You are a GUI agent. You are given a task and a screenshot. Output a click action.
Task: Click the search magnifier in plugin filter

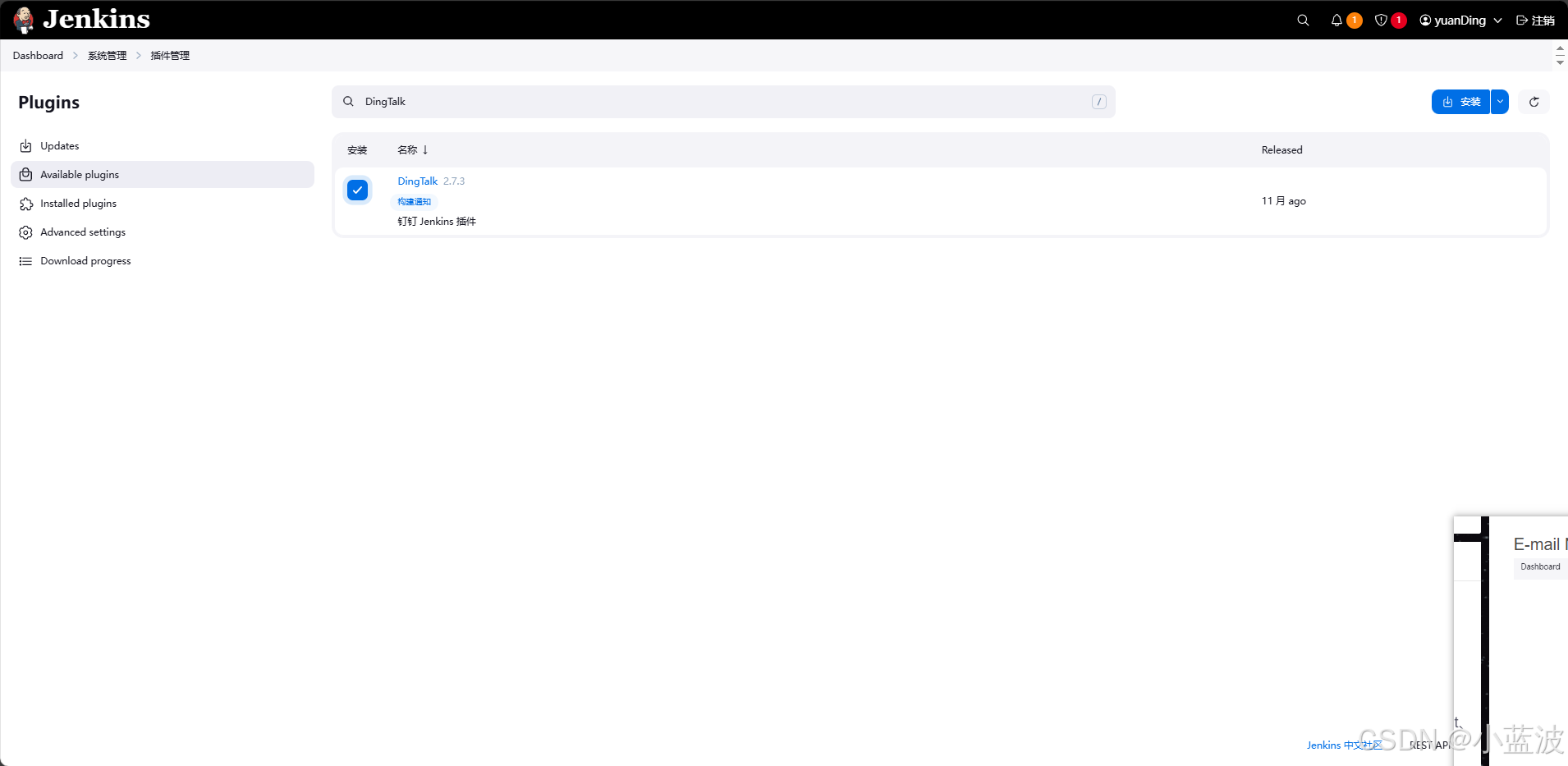[349, 102]
